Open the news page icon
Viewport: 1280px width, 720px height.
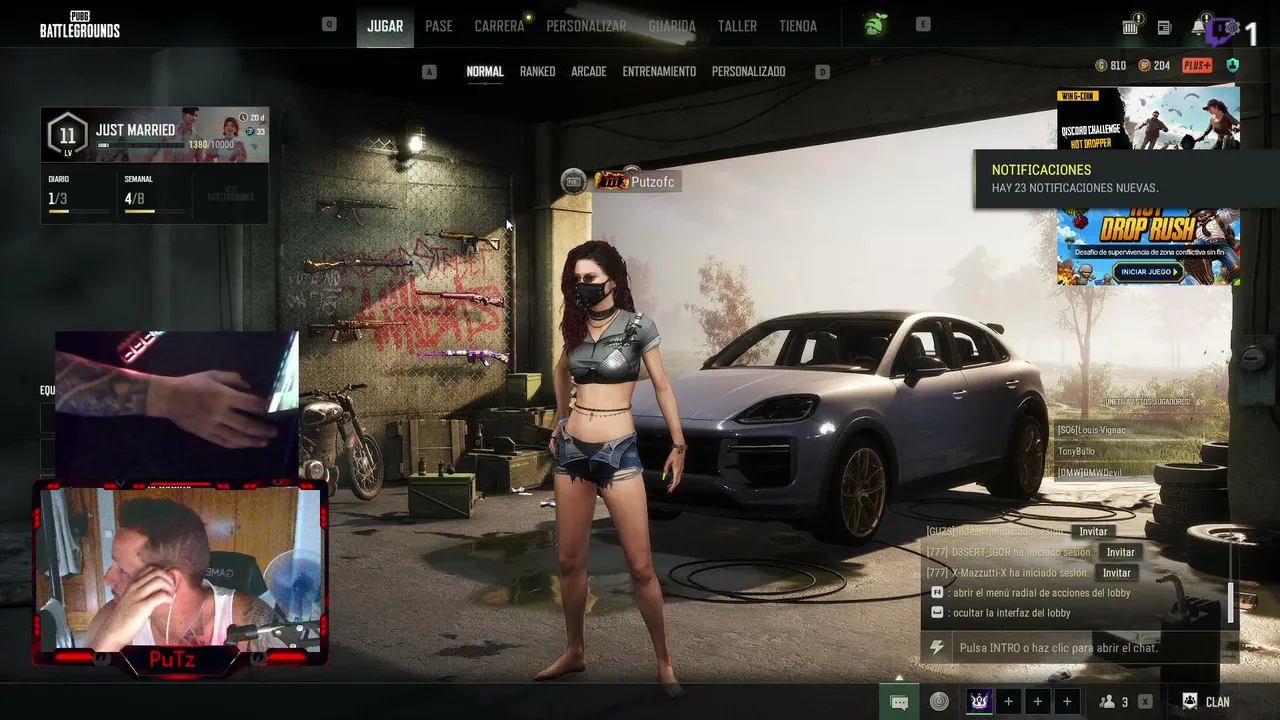pos(1164,28)
